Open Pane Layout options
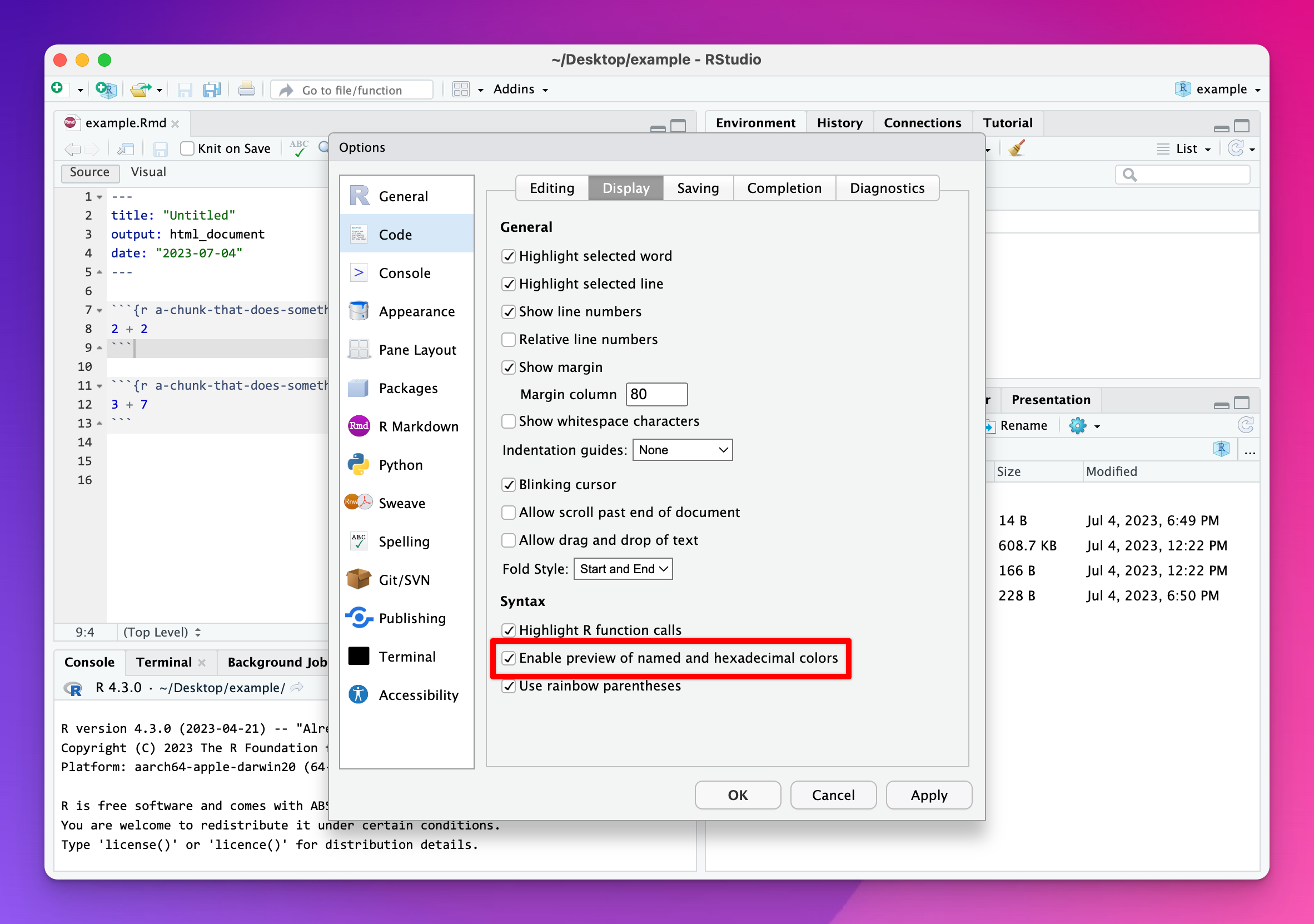 coord(406,350)
